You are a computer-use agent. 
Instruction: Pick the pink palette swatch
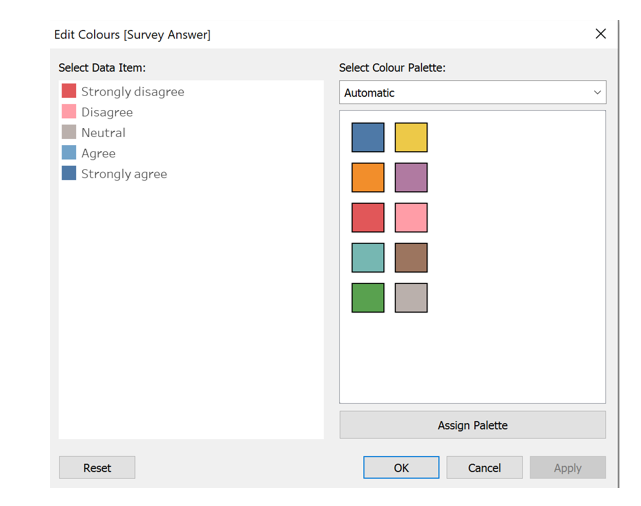[x=411, y=217]
